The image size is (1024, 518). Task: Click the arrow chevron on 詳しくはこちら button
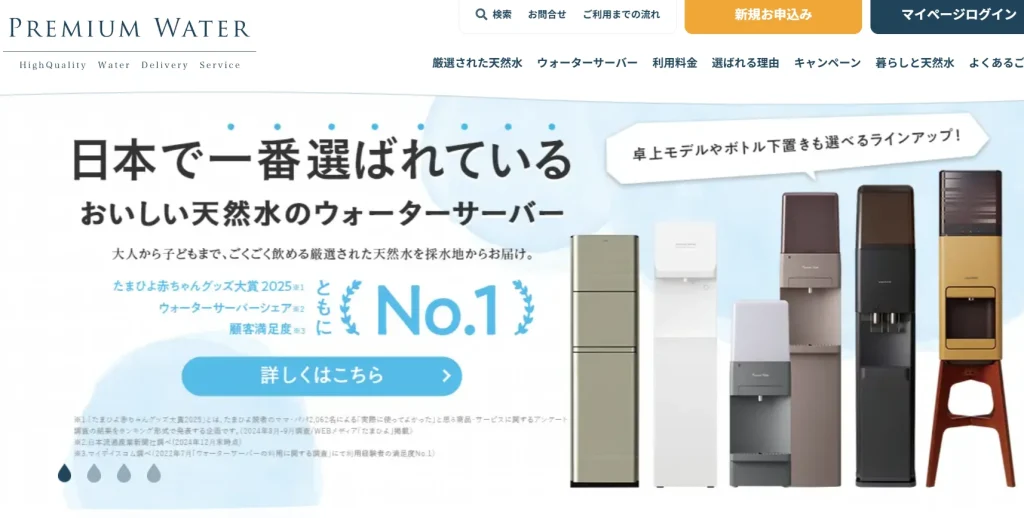447,376
